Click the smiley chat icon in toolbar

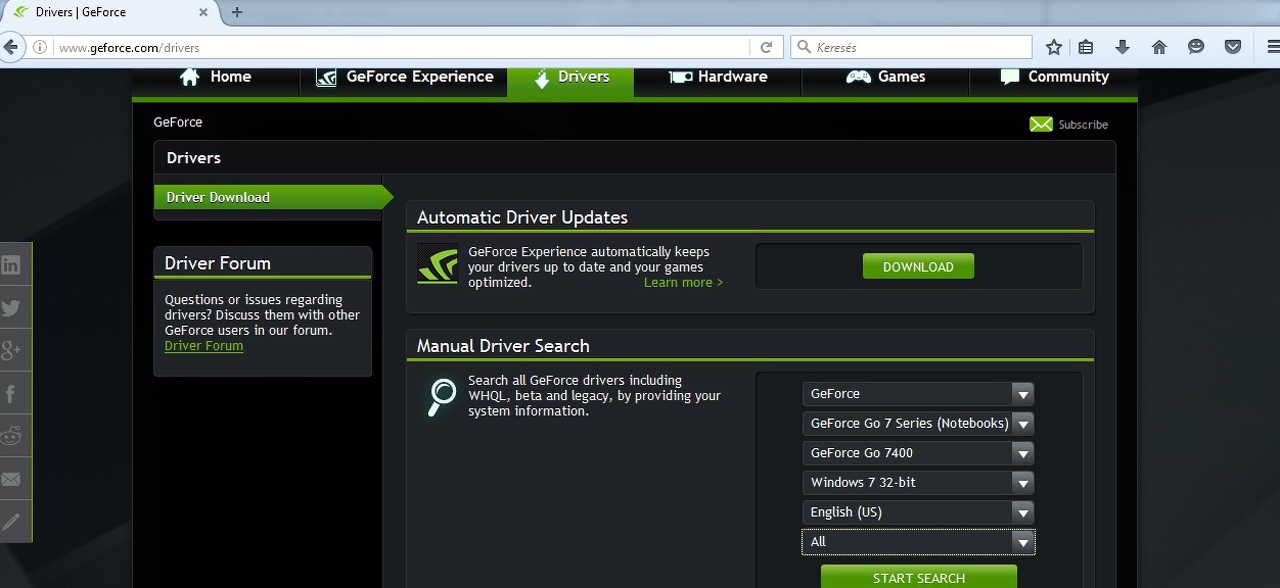coord(1196,47)
